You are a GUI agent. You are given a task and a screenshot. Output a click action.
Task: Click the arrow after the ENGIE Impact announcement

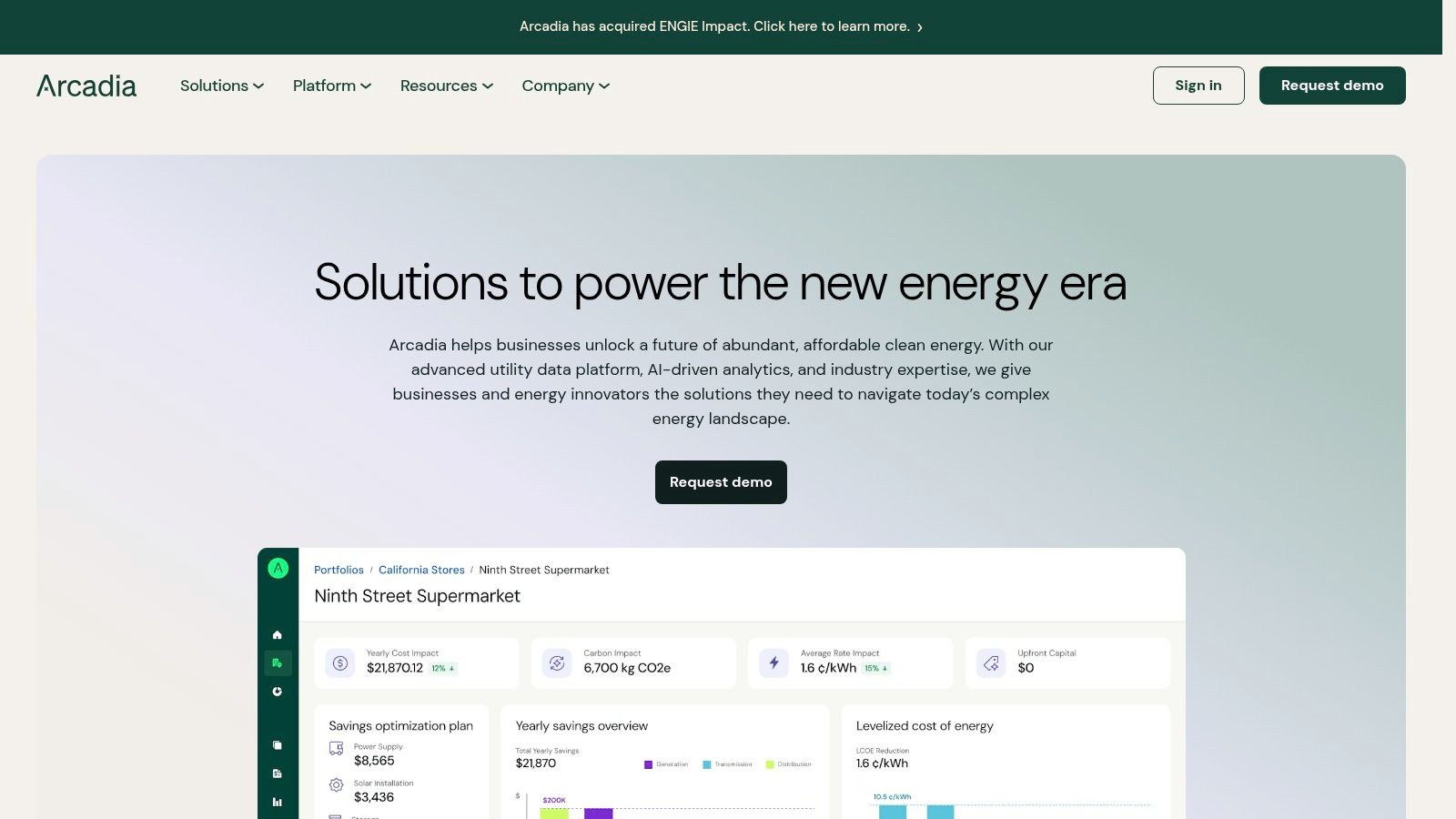[920, 27]
